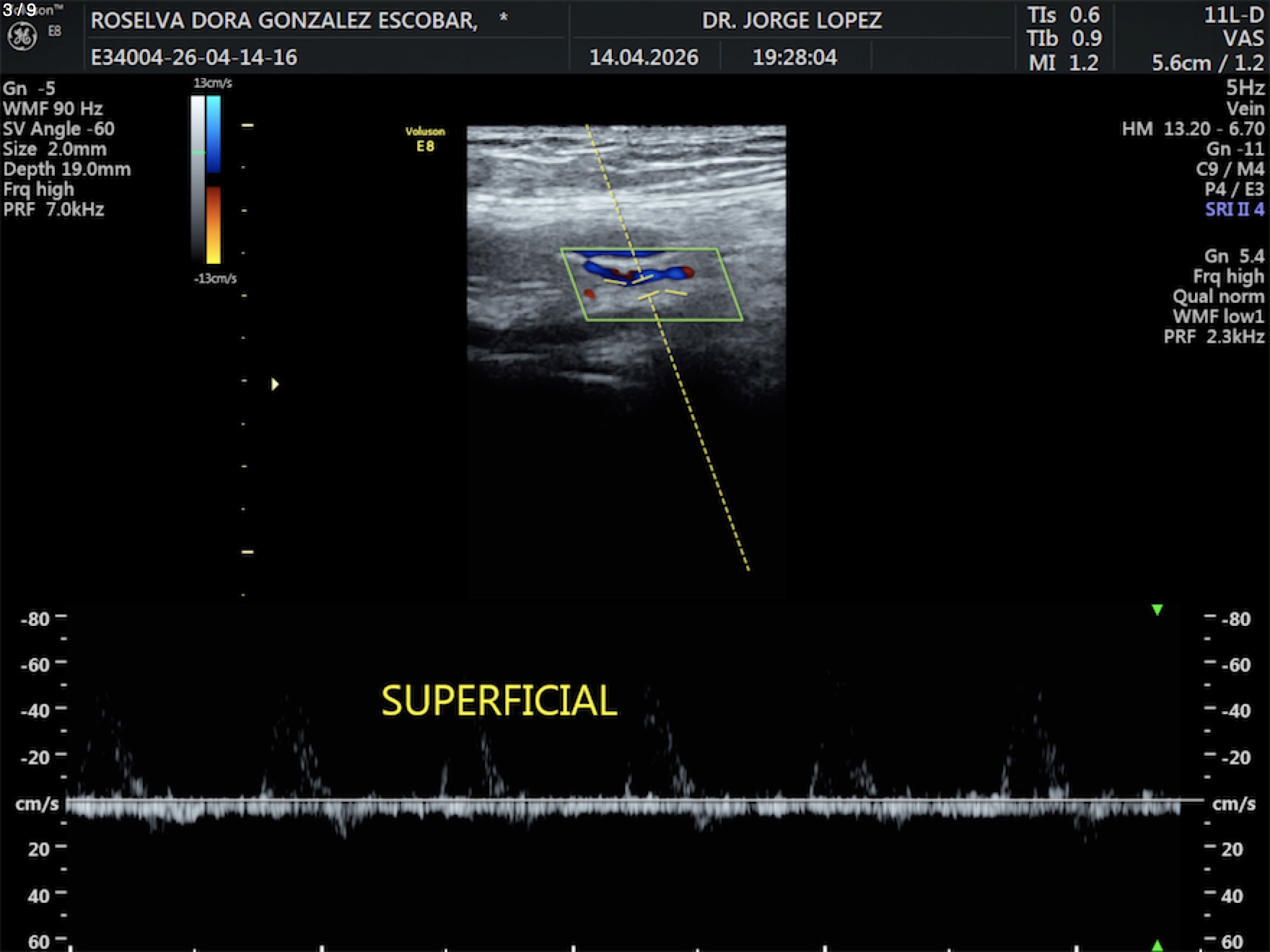This screenshot has width=1270, height=952.
Task: Click the blue SRI II 4 label
Action: coord(1234,210)
